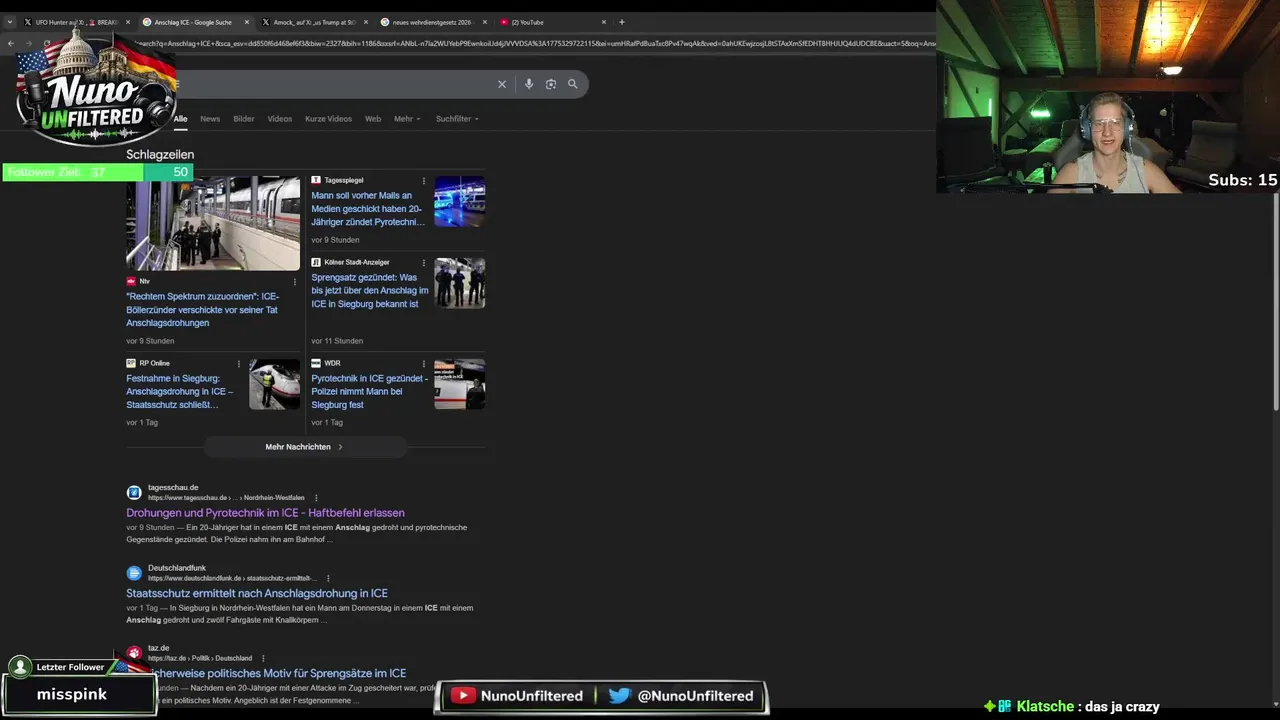Click the Tagesspiegel article thumbnail
The height and width of the screenshot is (720, 1280).
[460, 201]
